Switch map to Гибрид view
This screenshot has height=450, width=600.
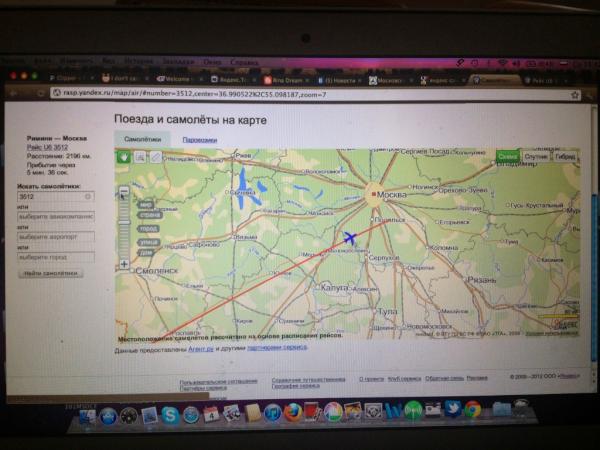pos(565,157)
